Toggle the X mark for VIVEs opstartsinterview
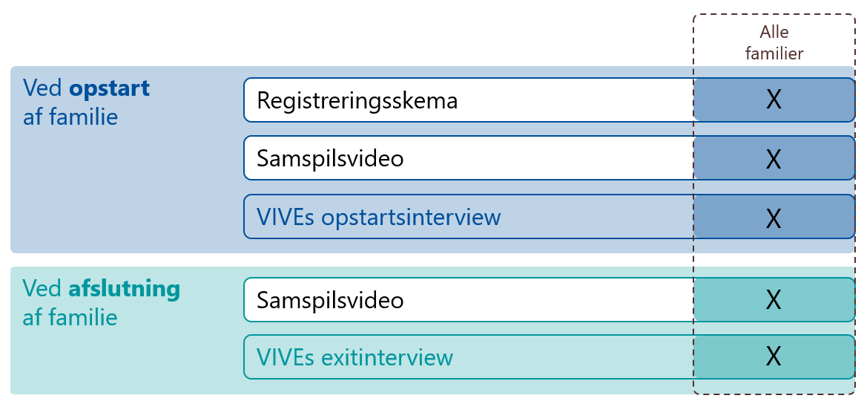The image size is (864, 406). click(x=773, y=217)
